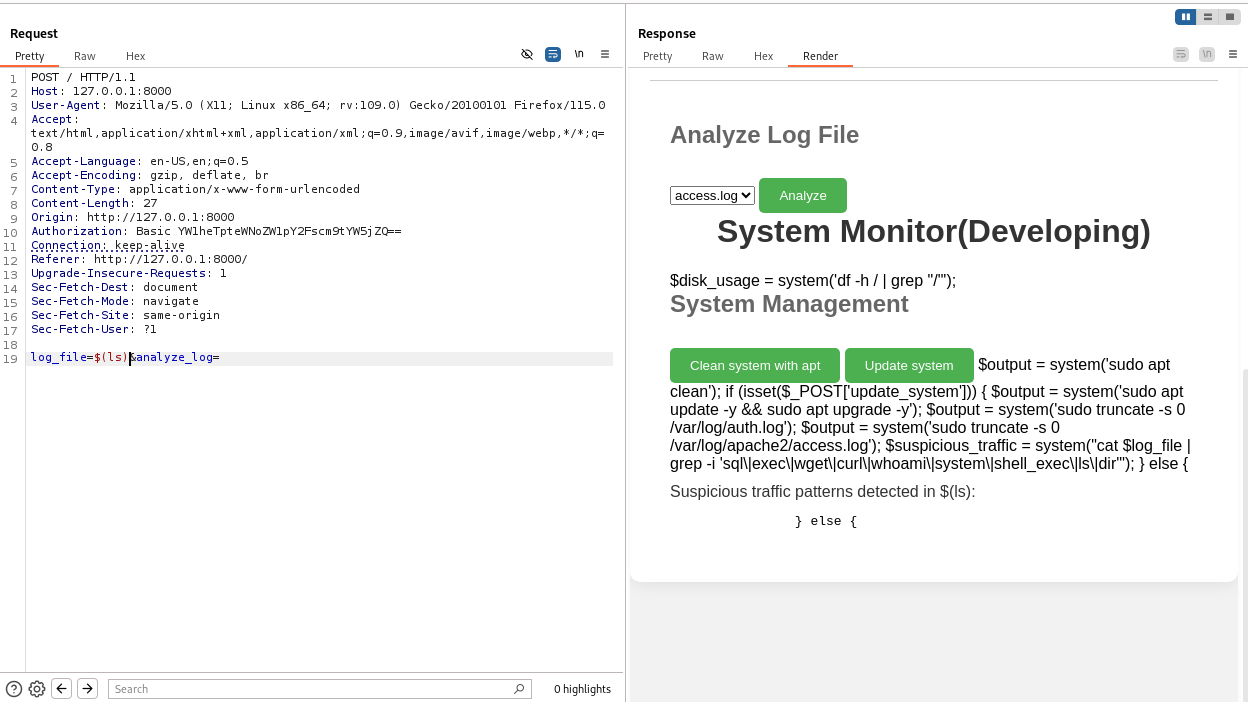
Task: Click the Accept-Language: en-US header line
Action: [140, 161]
